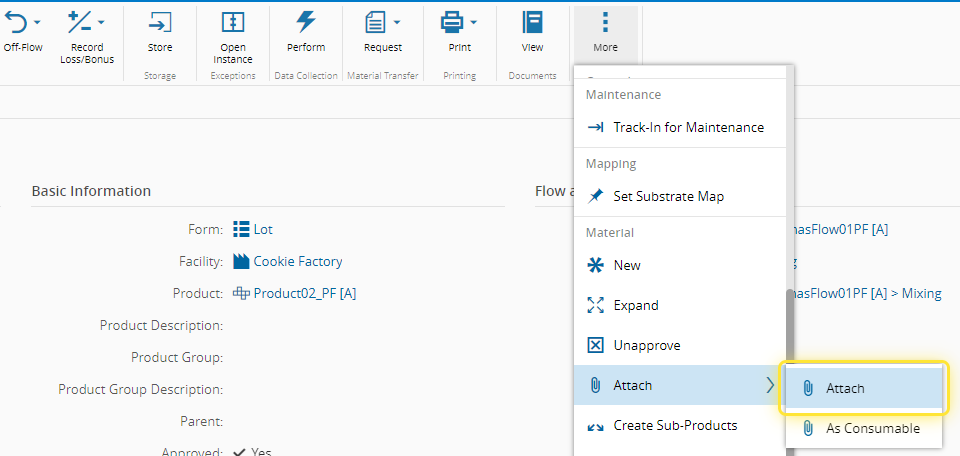Click the Unapprove icon in menu

pyautogui.click(x=595, y=346)
